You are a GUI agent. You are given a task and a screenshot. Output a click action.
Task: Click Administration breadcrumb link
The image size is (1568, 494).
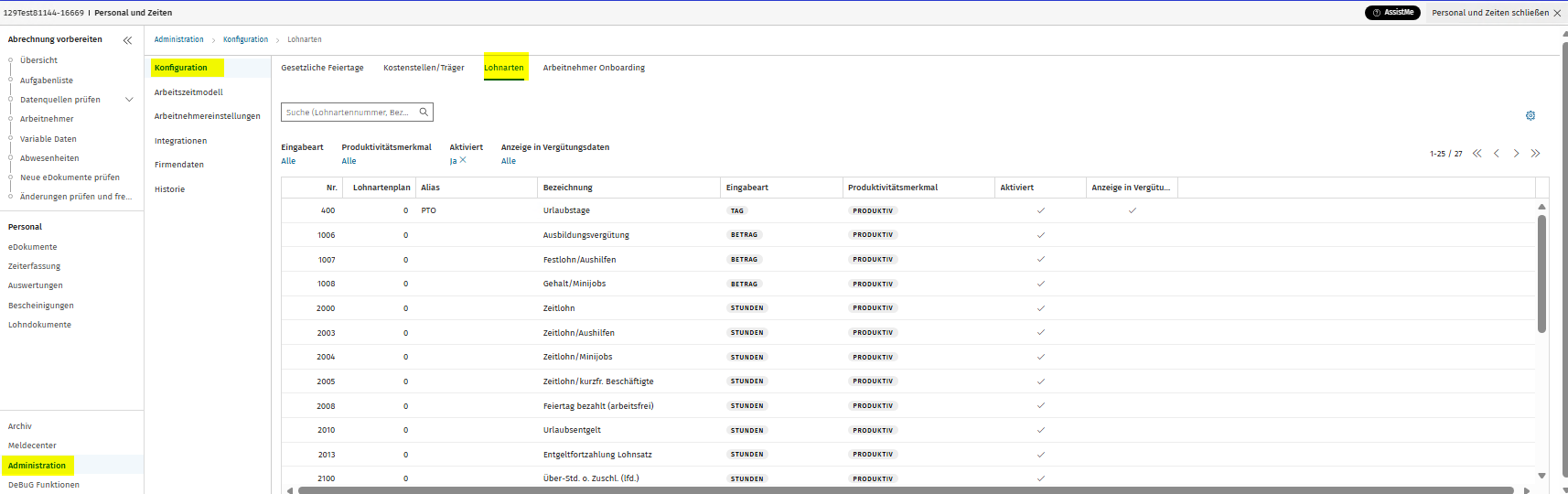tap(179, 39)
